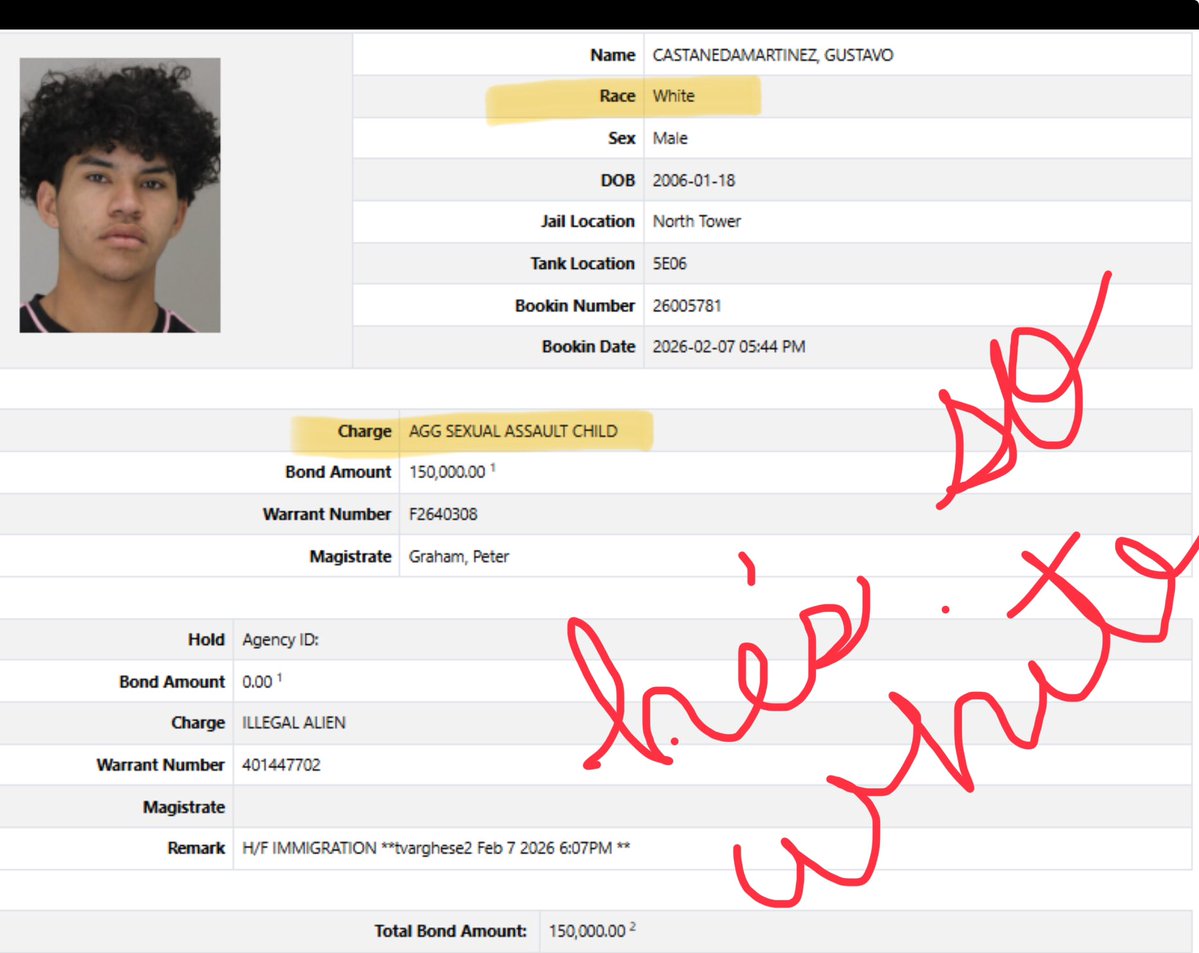
Task: Click the 'Remark' field label
Action: 197,849
